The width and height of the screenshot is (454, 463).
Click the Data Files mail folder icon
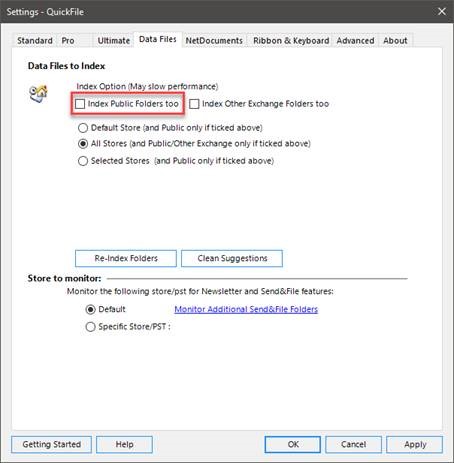(38, 94)
